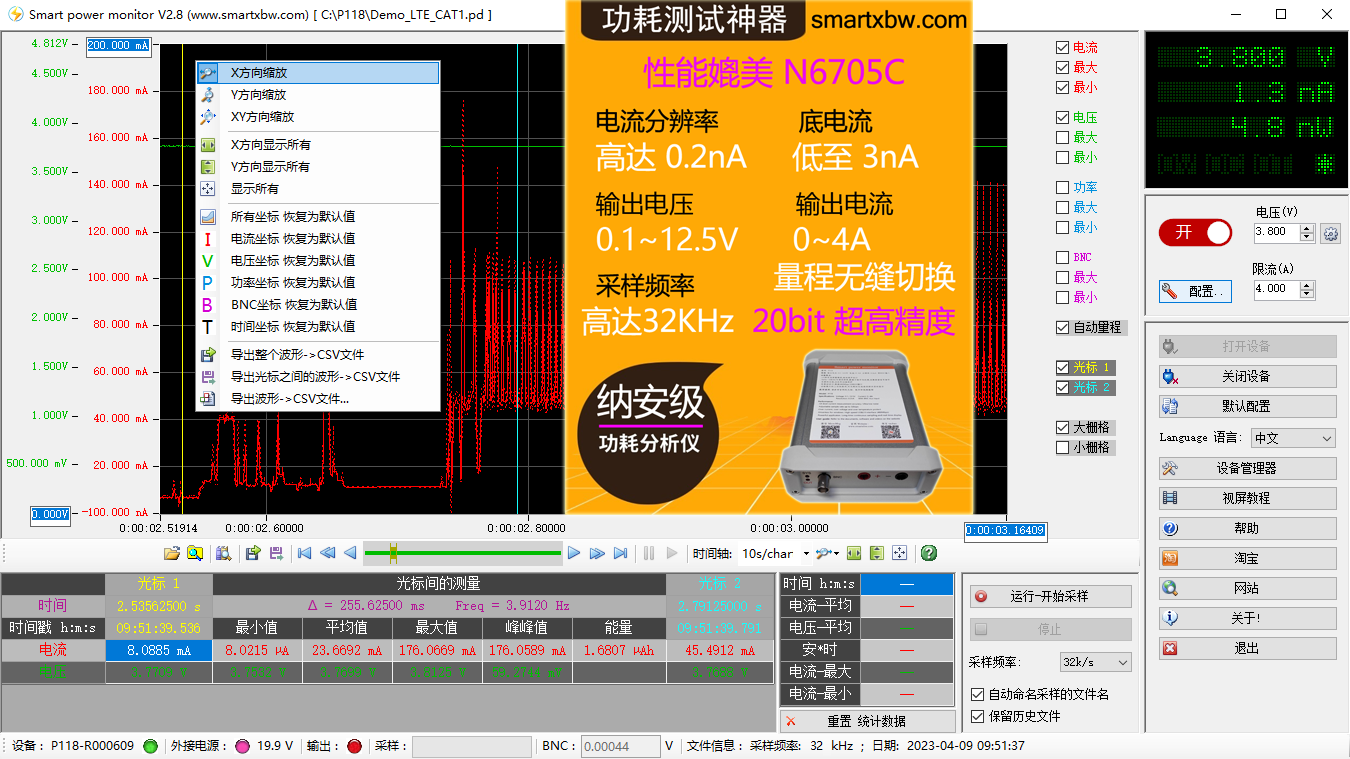This screenshot has width=1350, height=759.
Task: Choose 导出整个波形->CSV文件
Action: 317,355
